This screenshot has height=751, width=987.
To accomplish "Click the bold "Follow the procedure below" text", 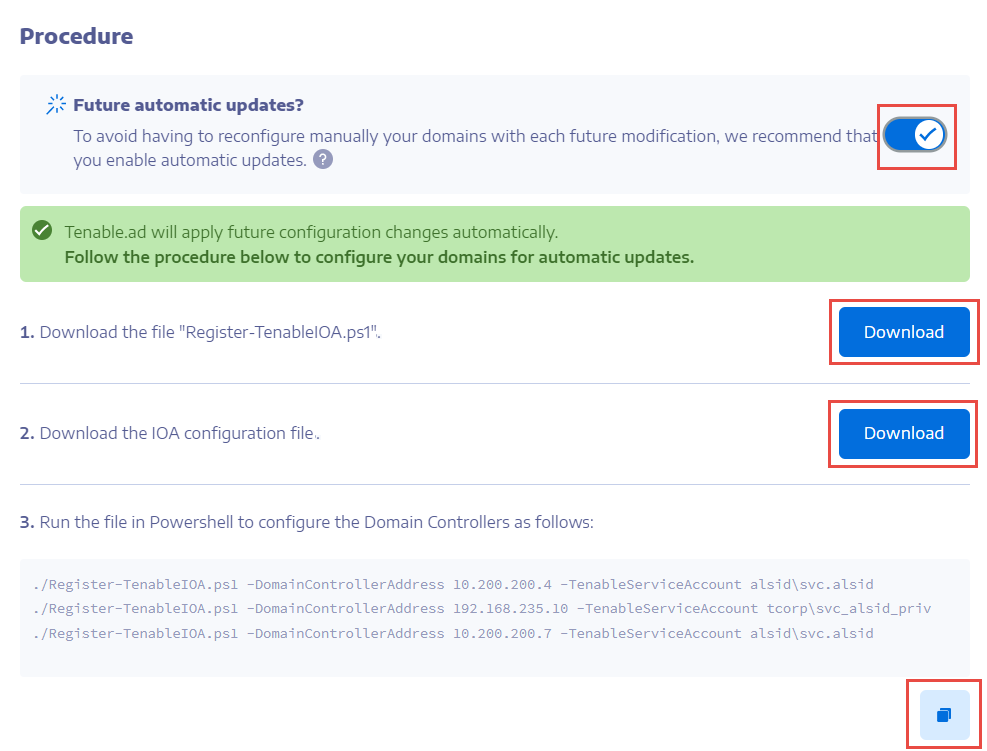I will pyautogui.click(x=379, y=257).
